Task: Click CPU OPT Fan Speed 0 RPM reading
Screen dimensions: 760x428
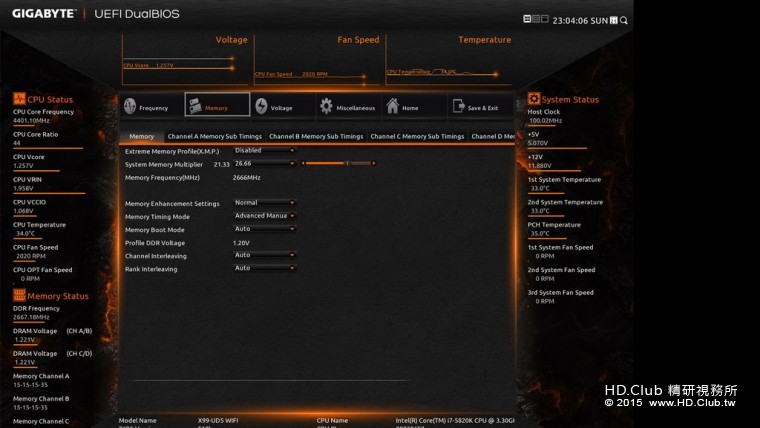Action: pos(30,279)
